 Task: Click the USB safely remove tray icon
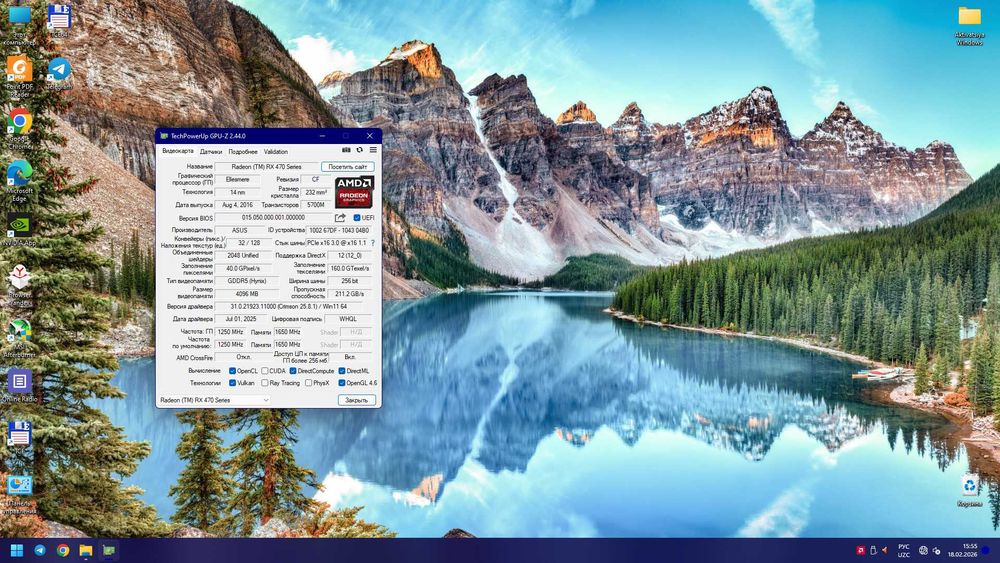click(873, 550)
